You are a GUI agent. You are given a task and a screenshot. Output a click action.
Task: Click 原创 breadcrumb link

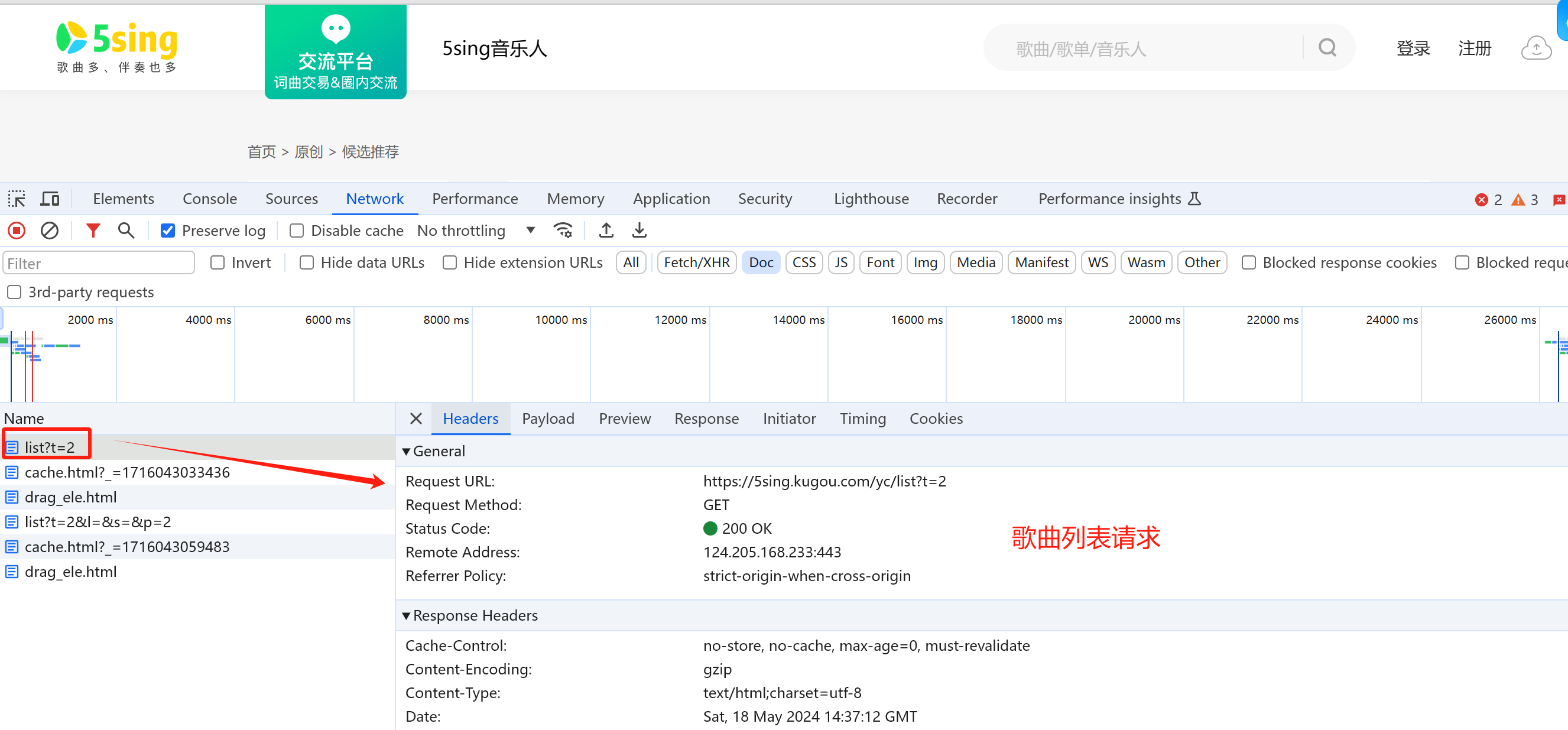pyautogui.click(x=309, y=151)
